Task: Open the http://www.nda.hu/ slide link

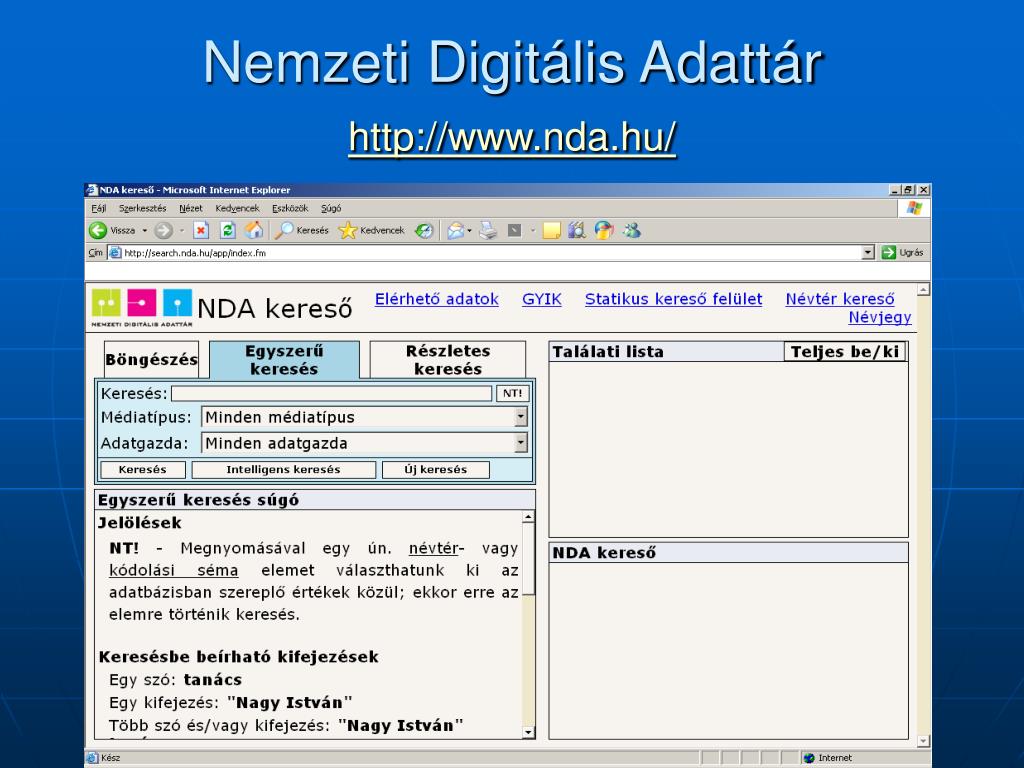Action: point(512,137)
